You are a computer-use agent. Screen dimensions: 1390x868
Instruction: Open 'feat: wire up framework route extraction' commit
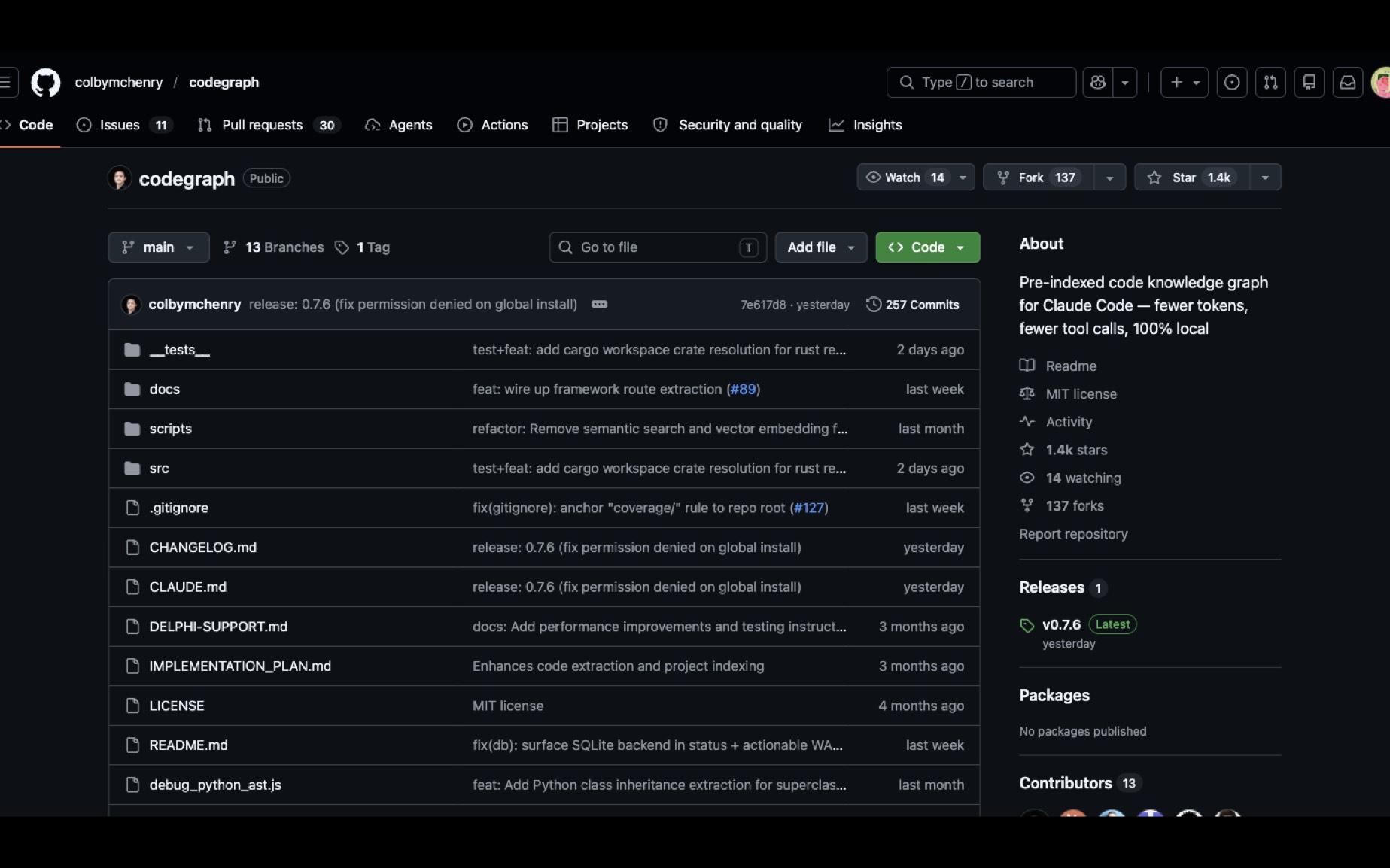(597, 389)
